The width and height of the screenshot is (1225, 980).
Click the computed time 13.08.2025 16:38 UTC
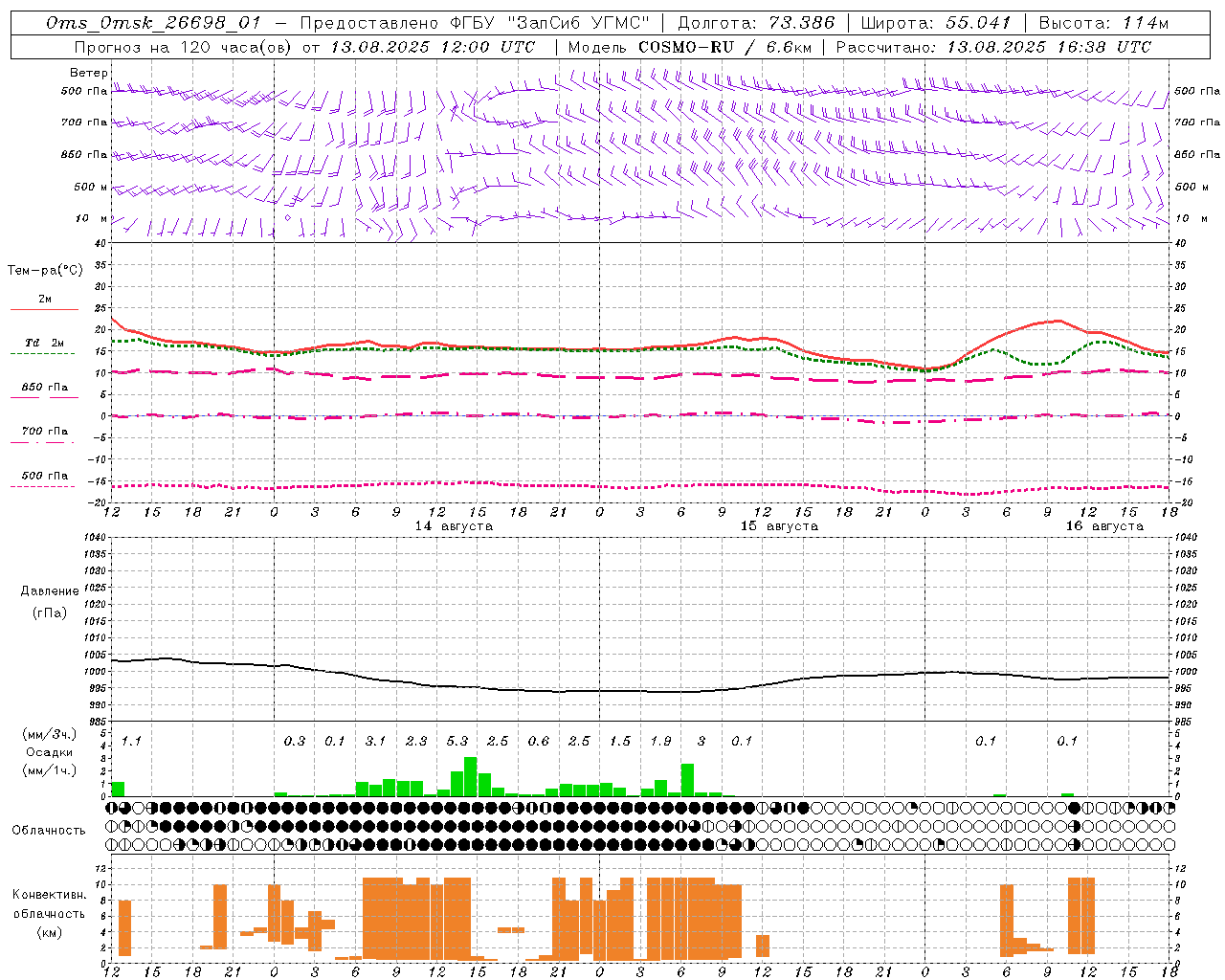click(1049, 47)
